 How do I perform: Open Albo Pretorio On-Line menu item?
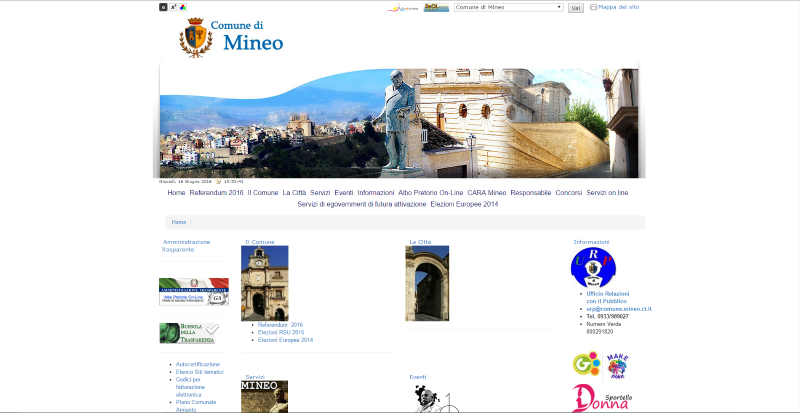(431, 193)
